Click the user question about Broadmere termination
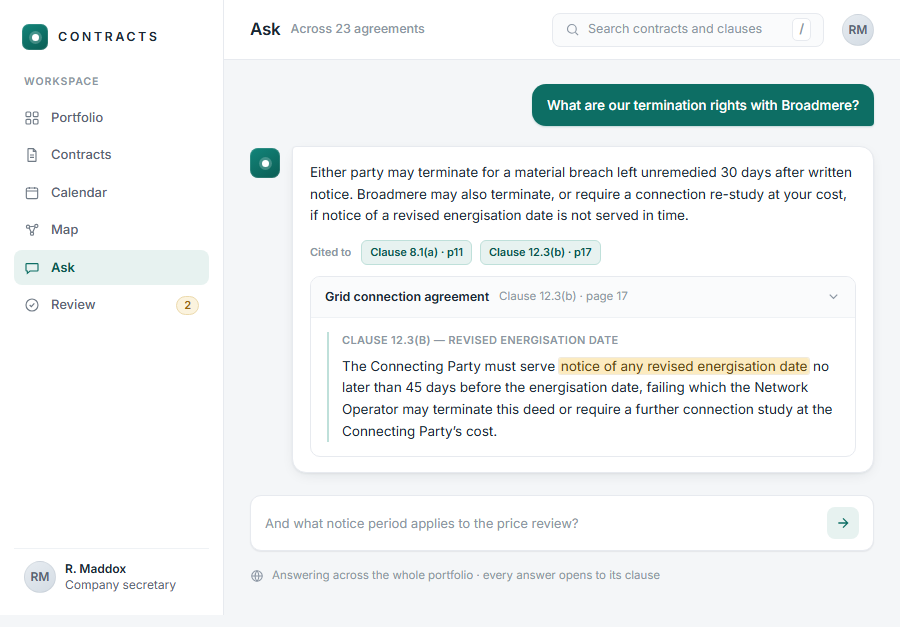Screen dimensions: 900x627 703,105
